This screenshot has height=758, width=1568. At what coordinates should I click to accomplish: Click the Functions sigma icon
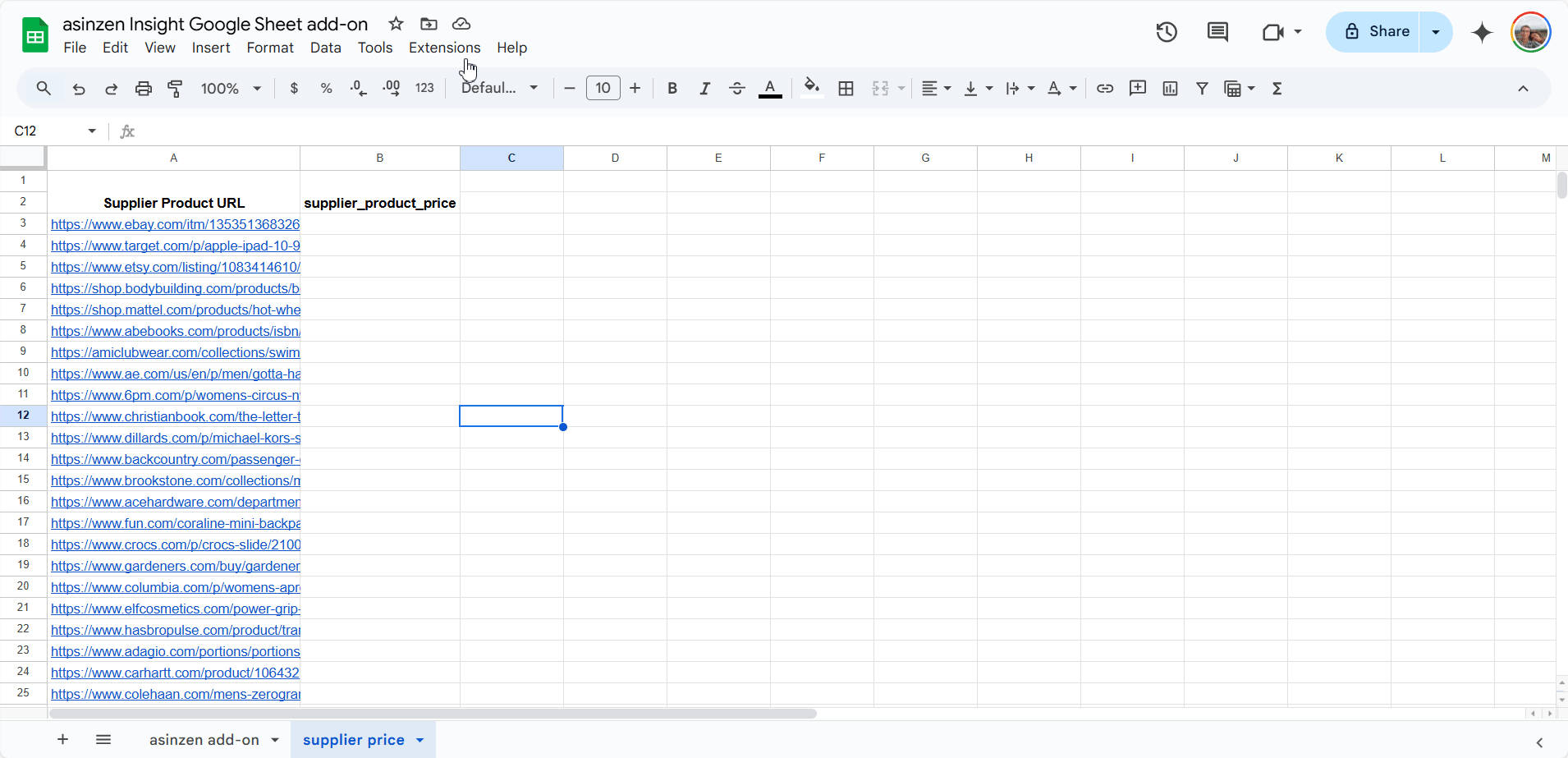tap(1277, 89)
